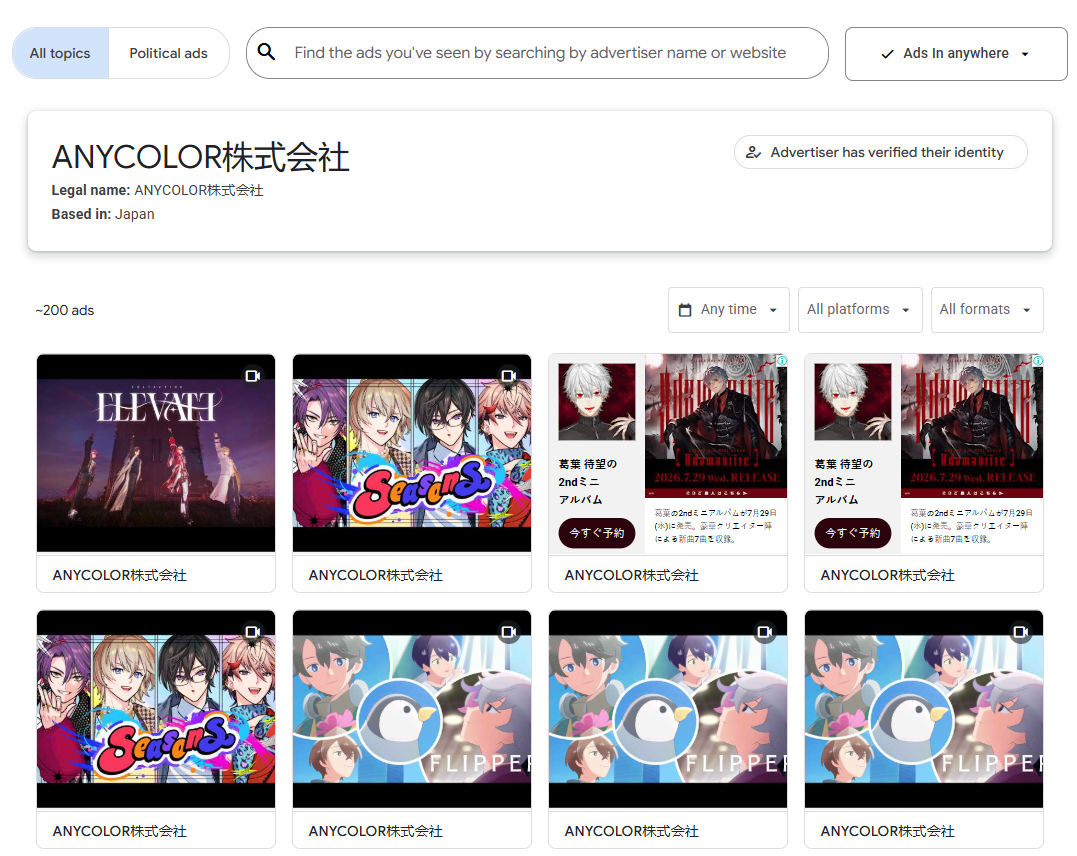Click the album cover image in third ad
Image resolution: width=1077 pixels, height=856 pixels.
(716, 426)
